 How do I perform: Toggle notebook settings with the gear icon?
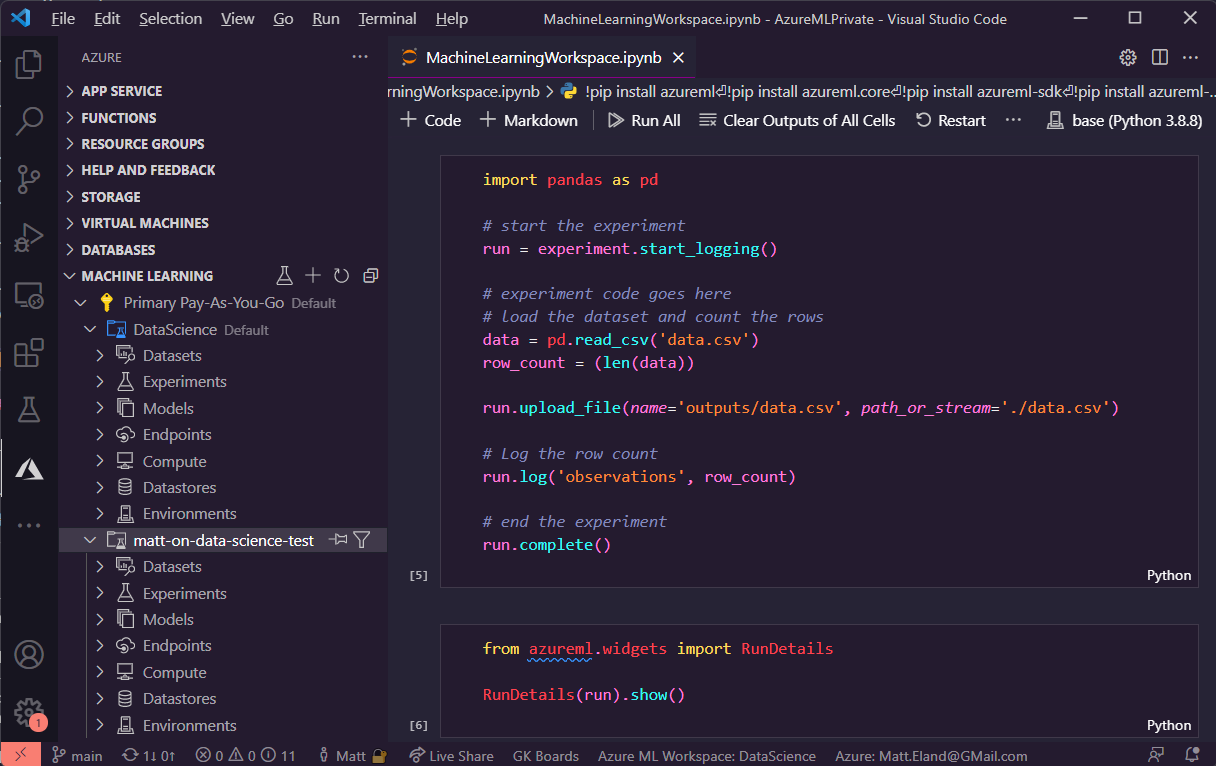pyautogui.click(x=1128, y=58)
